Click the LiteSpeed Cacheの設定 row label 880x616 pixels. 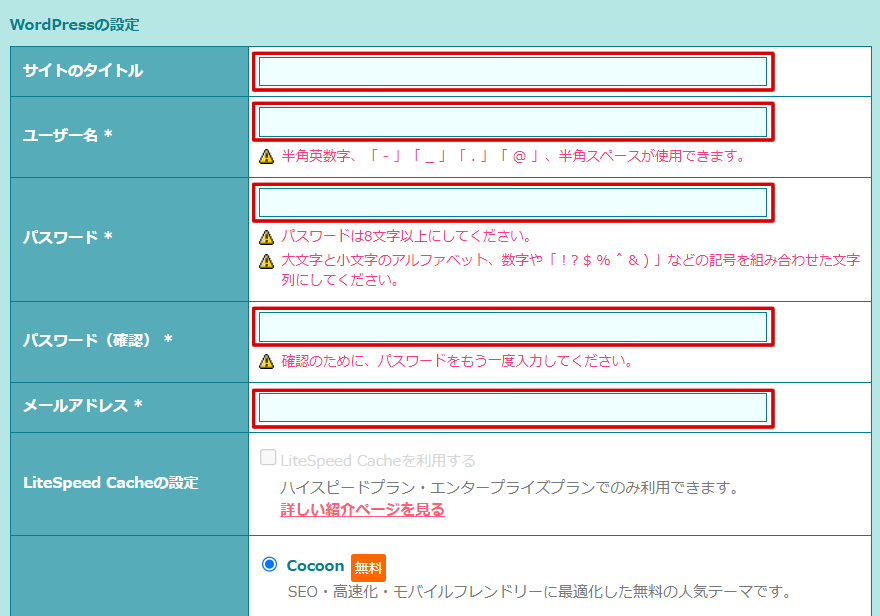[x=111, y=483]
